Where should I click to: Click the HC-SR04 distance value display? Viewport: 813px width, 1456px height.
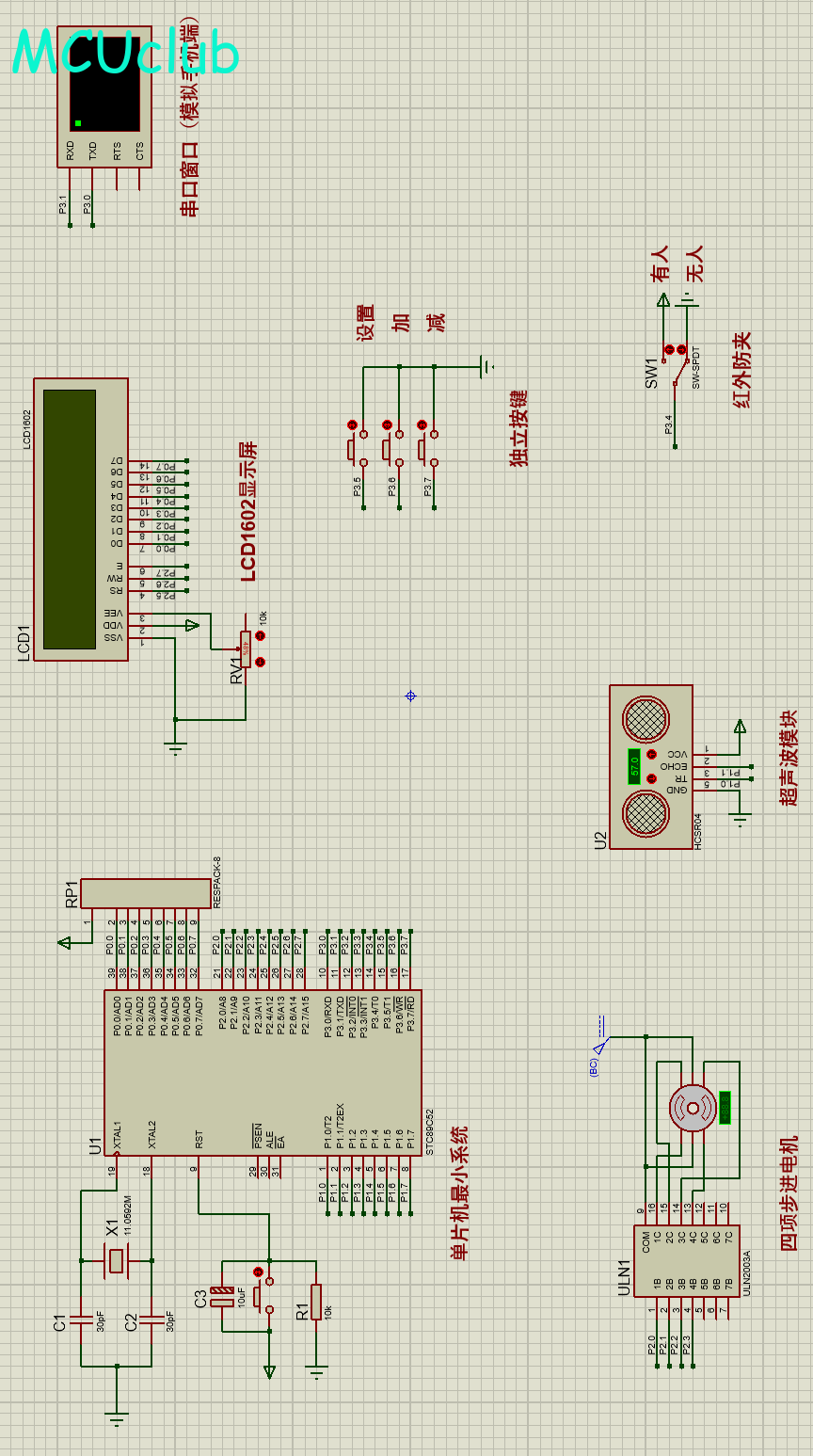pos(634,766)
